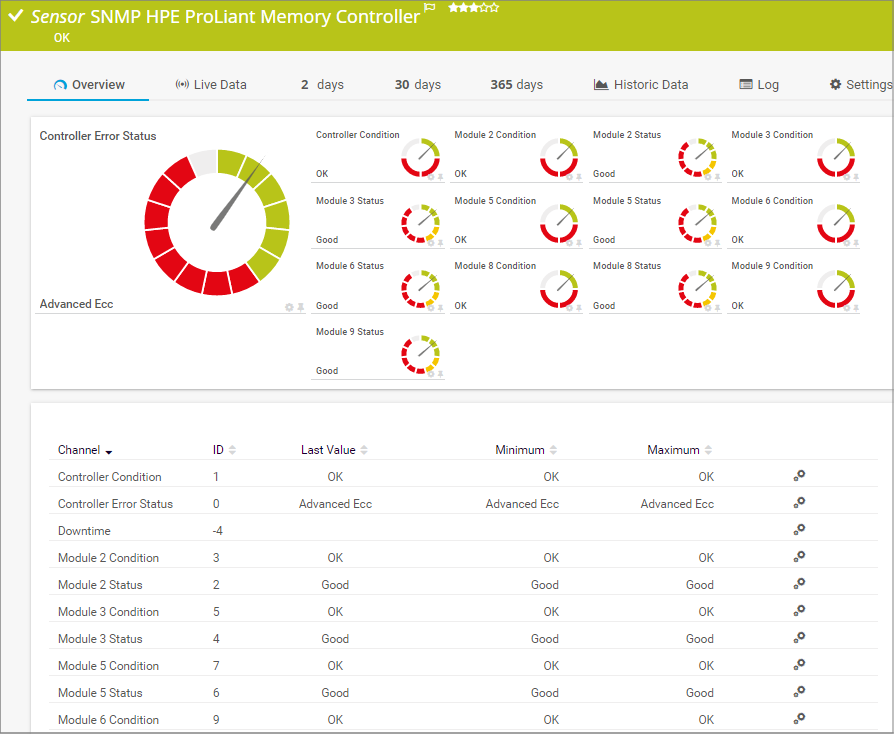Click the Module 2 Condition channel name

[x=108, y=558]
